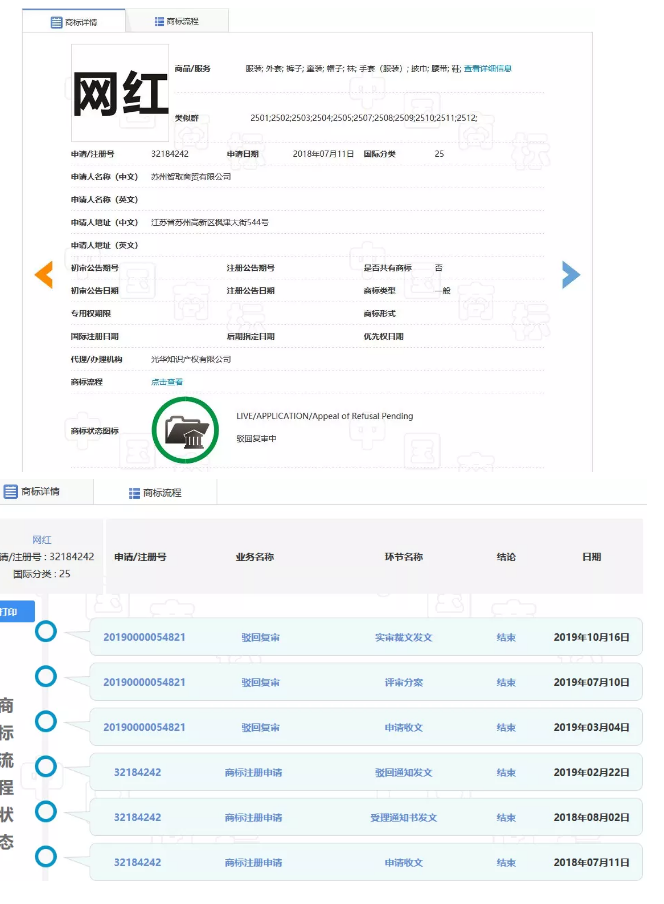Click the date 2019年07月10日
664x904 pixels.
591,682
